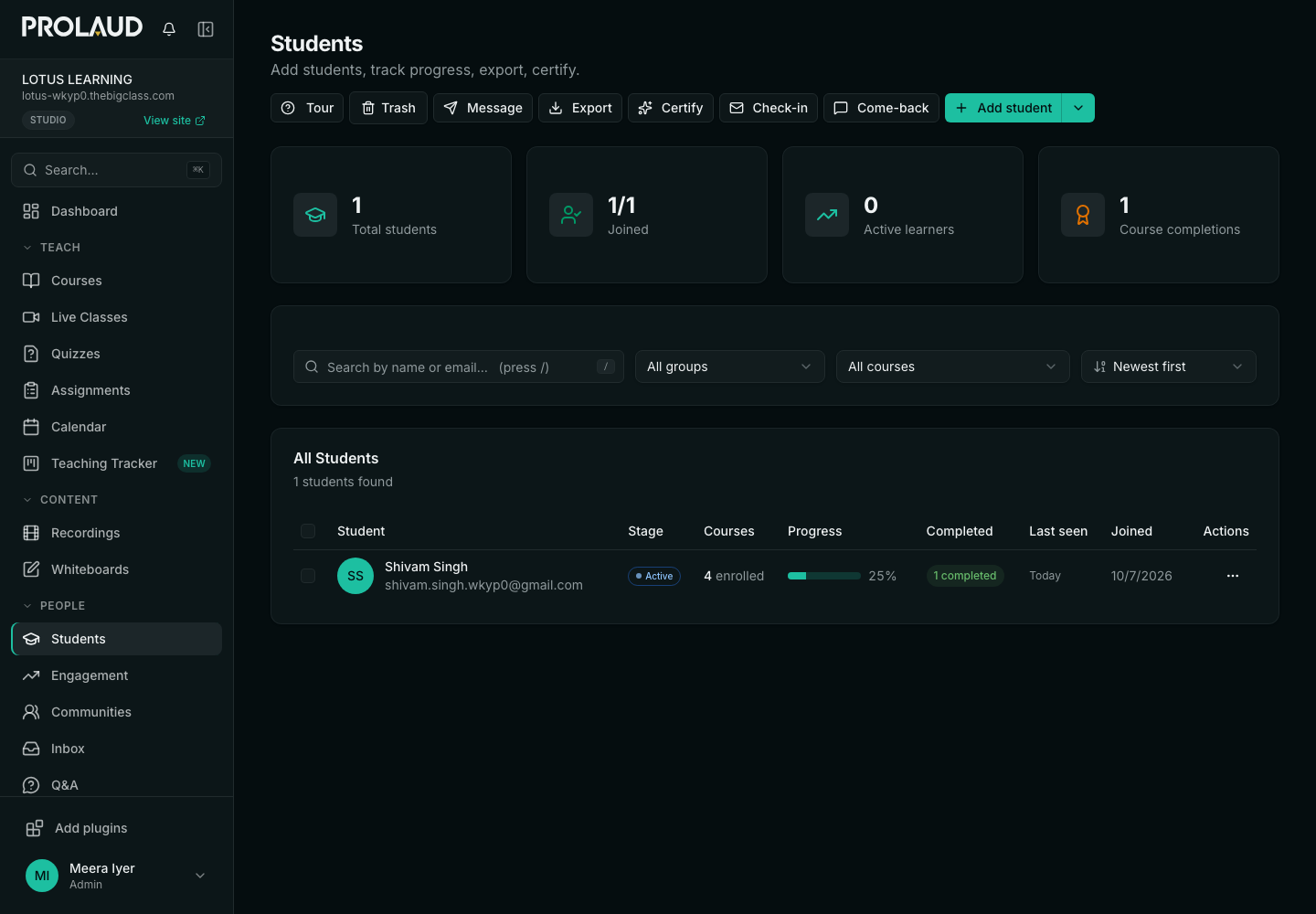Click the Joined user-check icon
The width and height of the screenshot is (1316, 914).
click(571, 215)
